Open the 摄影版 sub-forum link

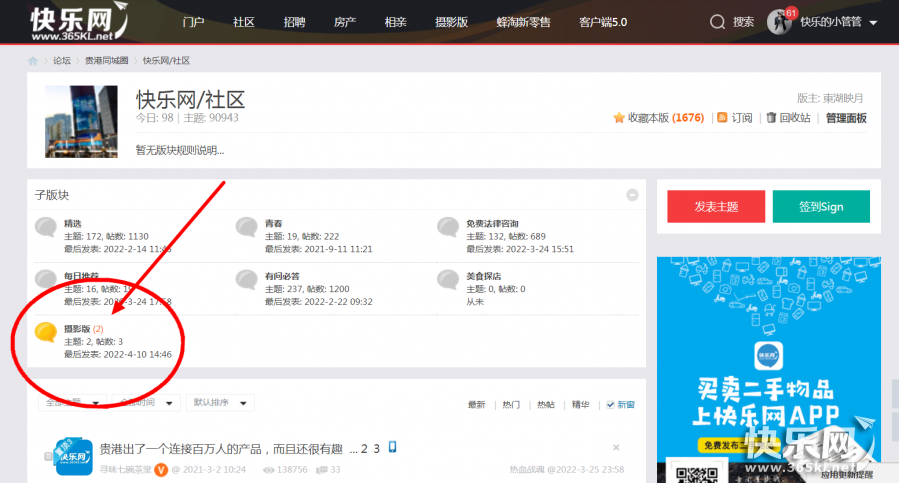[x=77, y=329]
